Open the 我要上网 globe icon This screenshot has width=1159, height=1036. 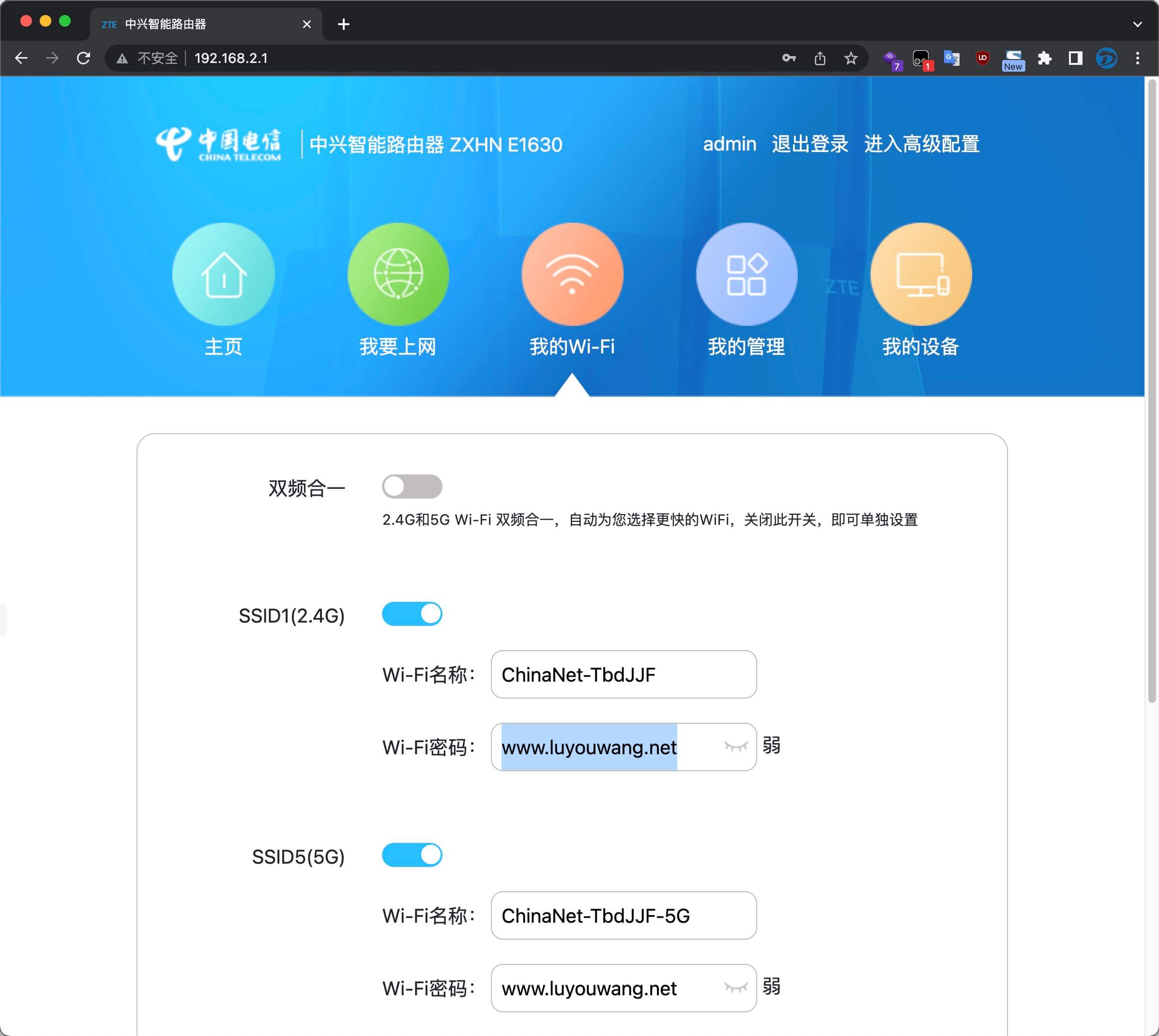point(398,274)
